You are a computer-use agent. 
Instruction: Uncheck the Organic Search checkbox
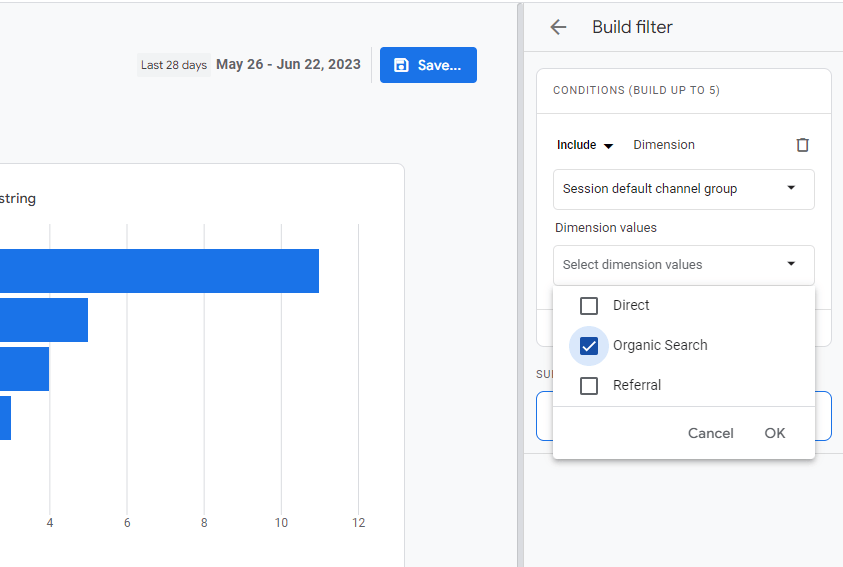tap(589, 346)
